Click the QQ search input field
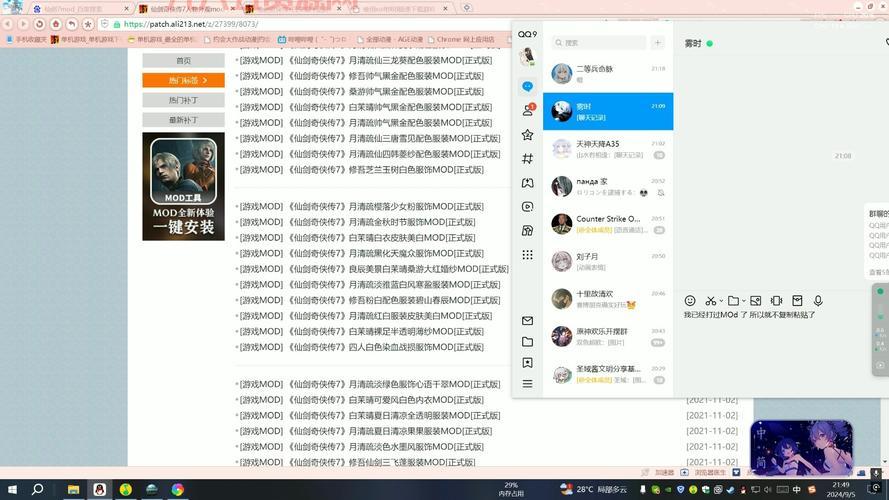889x500 pixels. (599, 43)
